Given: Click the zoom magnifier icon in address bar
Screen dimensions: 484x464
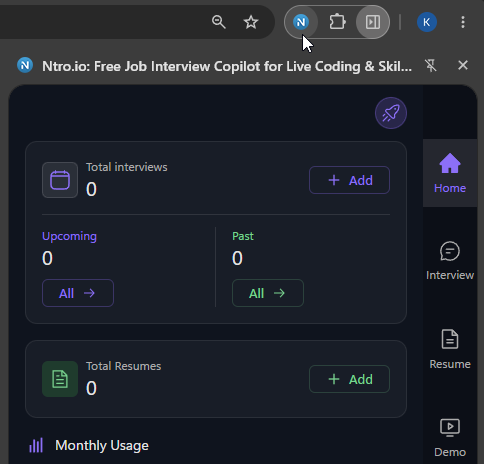Looking at the screenshot, I should 219,22.
